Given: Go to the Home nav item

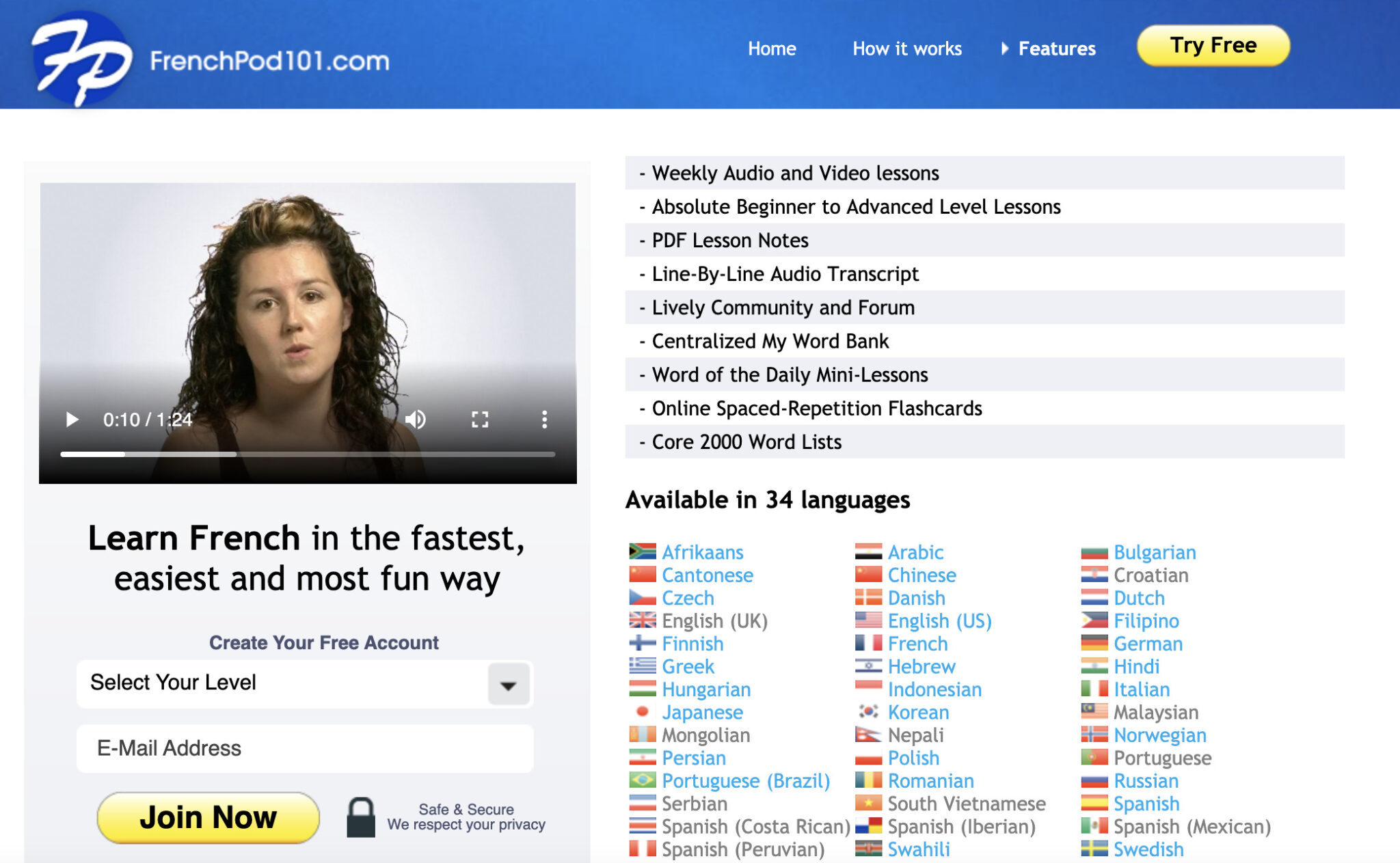Looking at the screenshot, I should [772, 49].
